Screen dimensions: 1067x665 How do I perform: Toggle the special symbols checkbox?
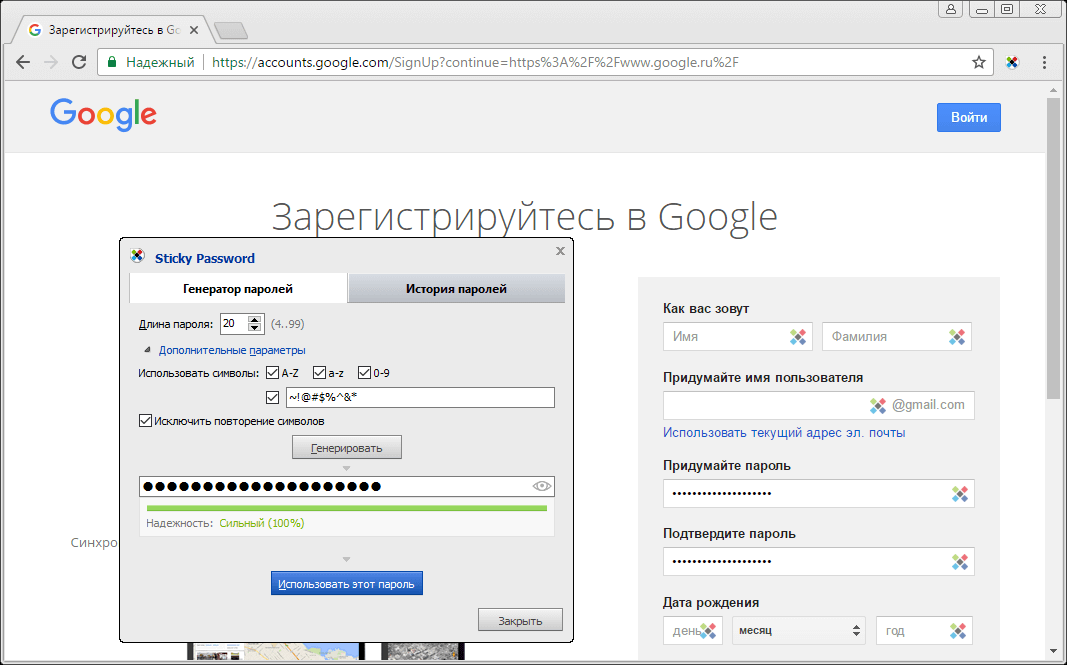pos(272,398)
